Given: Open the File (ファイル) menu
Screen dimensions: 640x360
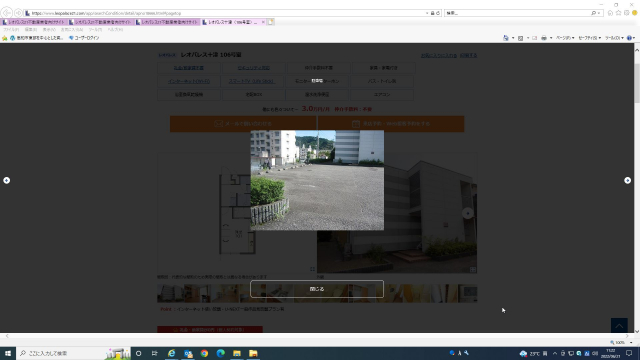Looking at the screenshot, I should tap(11, 30).
